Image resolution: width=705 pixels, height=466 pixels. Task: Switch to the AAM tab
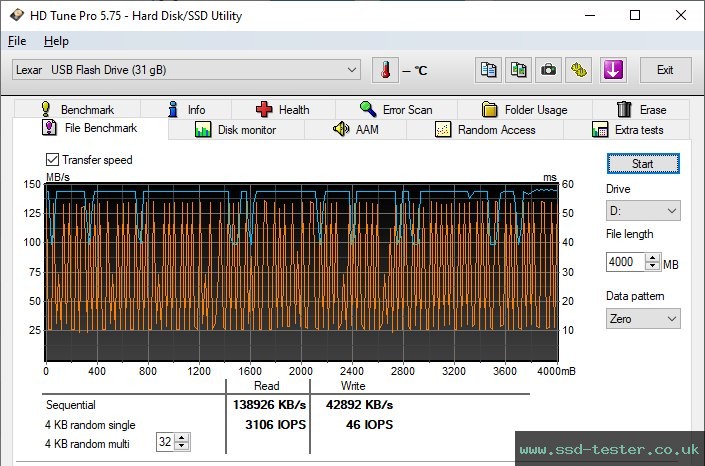pos(356,130)
